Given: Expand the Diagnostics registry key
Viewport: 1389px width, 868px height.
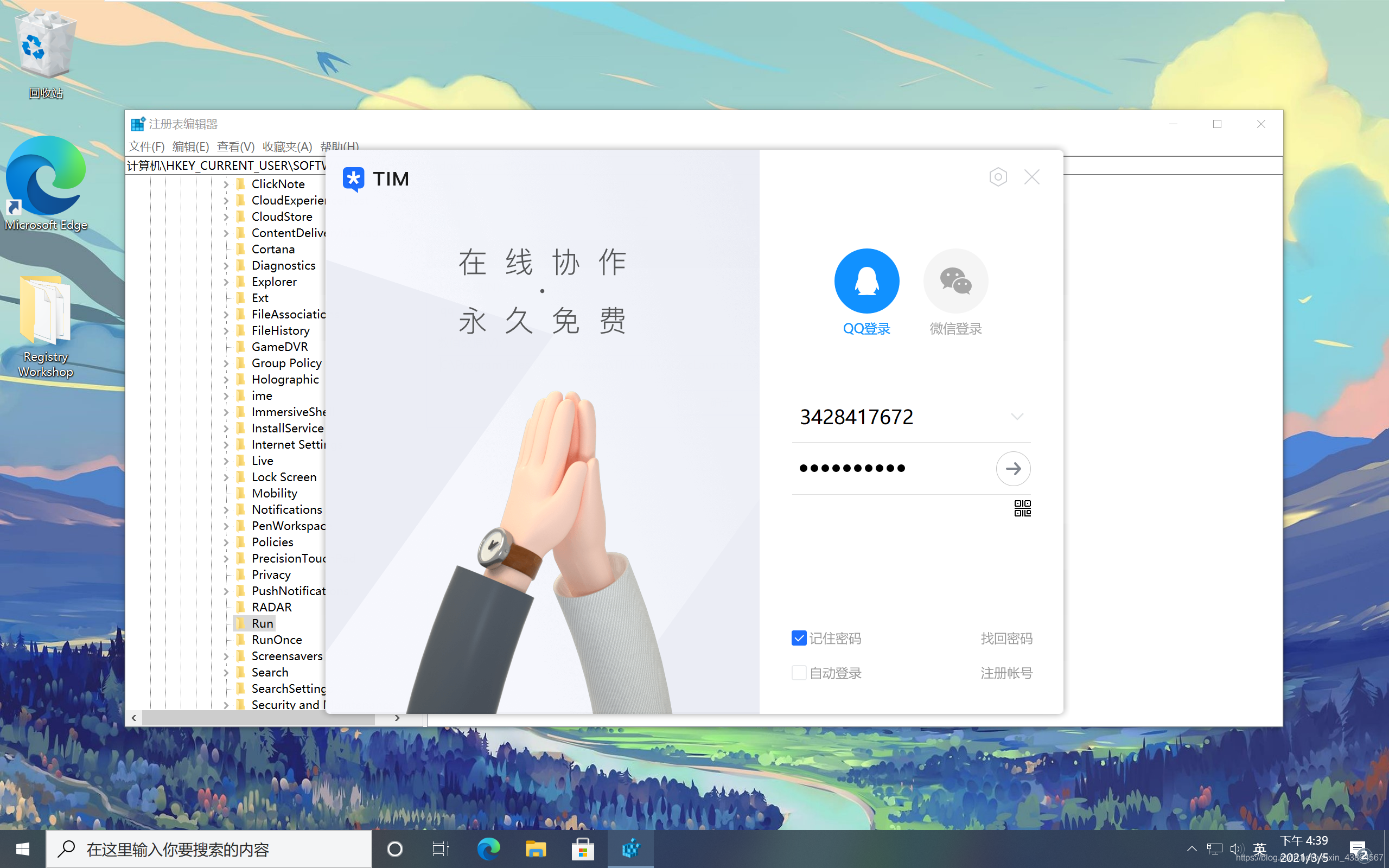Looking at the screenshot, I should tap(226, 266).
